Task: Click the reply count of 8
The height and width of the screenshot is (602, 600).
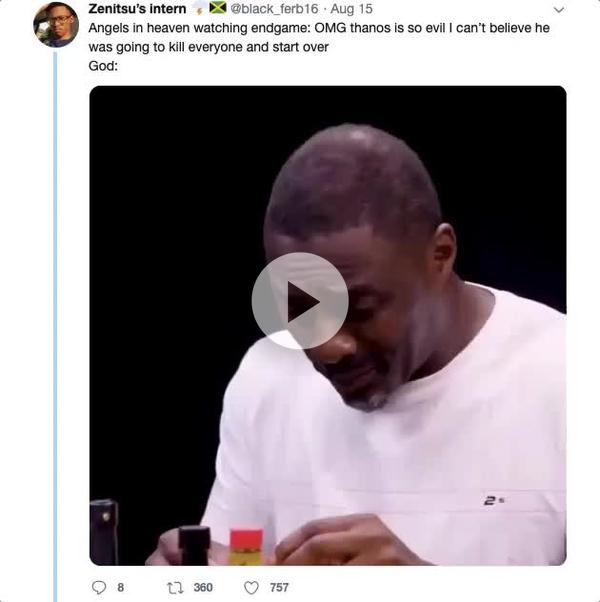Action: click(121, 588)
